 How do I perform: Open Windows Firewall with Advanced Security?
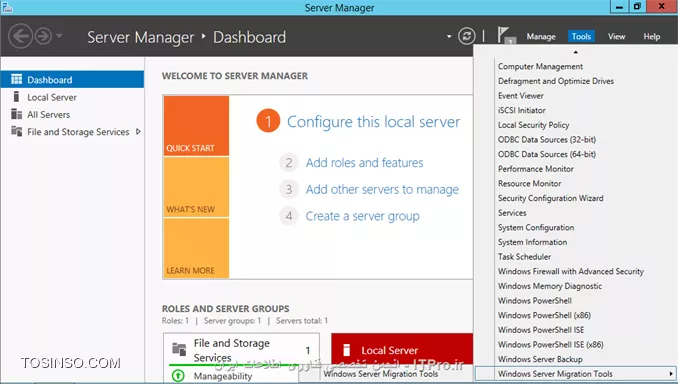(571, 272)
